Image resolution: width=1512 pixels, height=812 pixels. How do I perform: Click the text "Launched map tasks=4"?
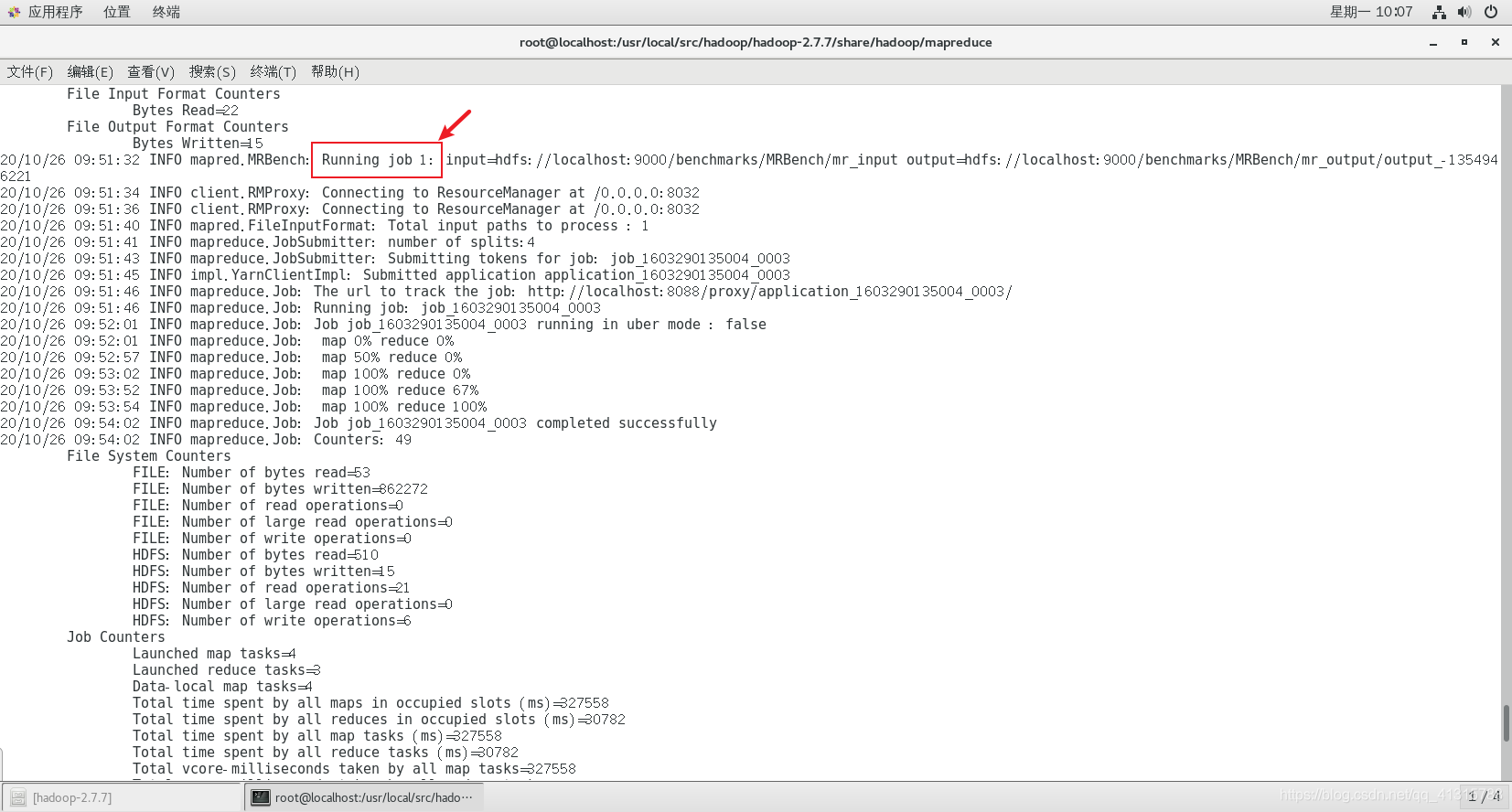click(214, 654)
